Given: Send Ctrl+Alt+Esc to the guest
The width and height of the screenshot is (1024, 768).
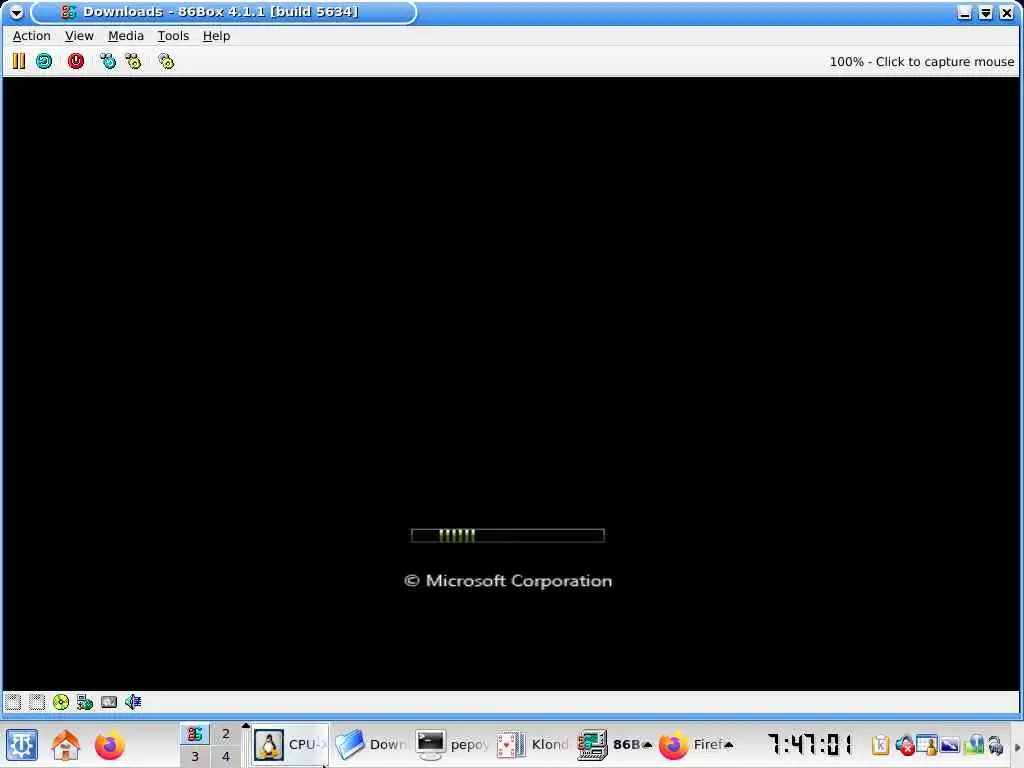Looking at the screenshot, I should 134,61.
